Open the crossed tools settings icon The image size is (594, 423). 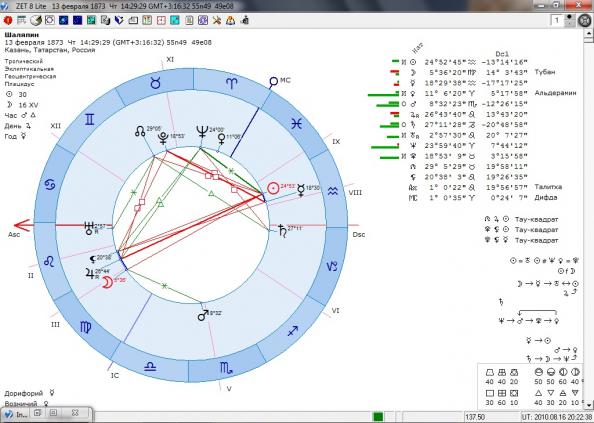pyautogui.click(x=217, y=20)
